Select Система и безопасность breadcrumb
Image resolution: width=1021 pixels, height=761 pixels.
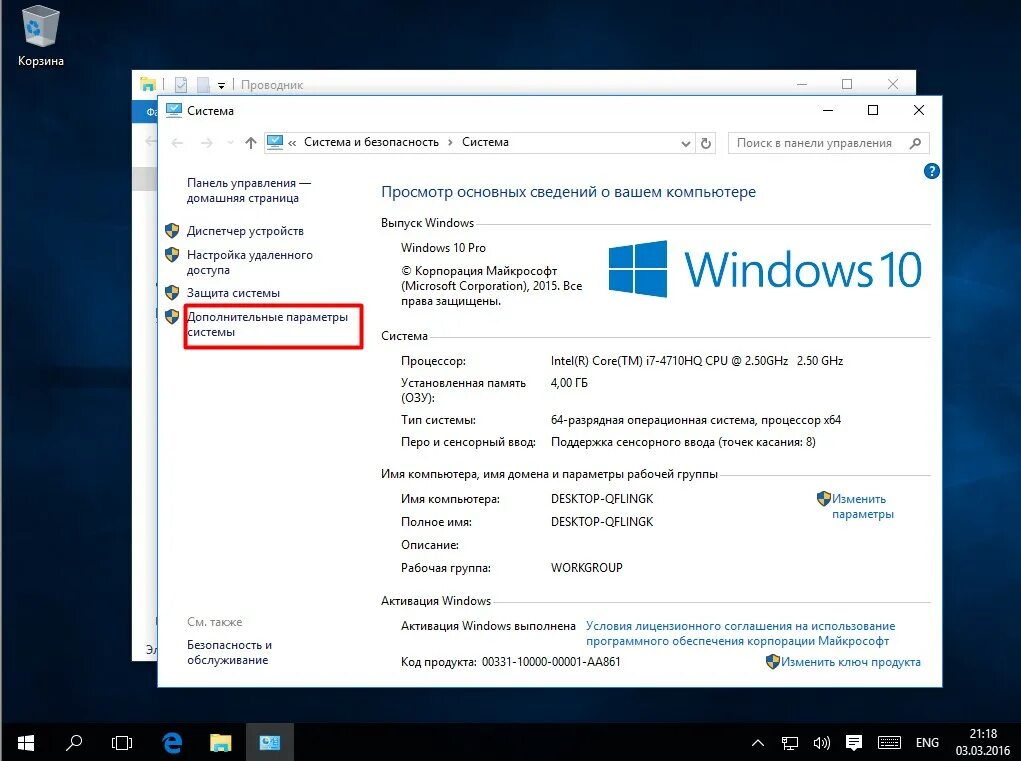pyautogui.click(x=371, y=142)
